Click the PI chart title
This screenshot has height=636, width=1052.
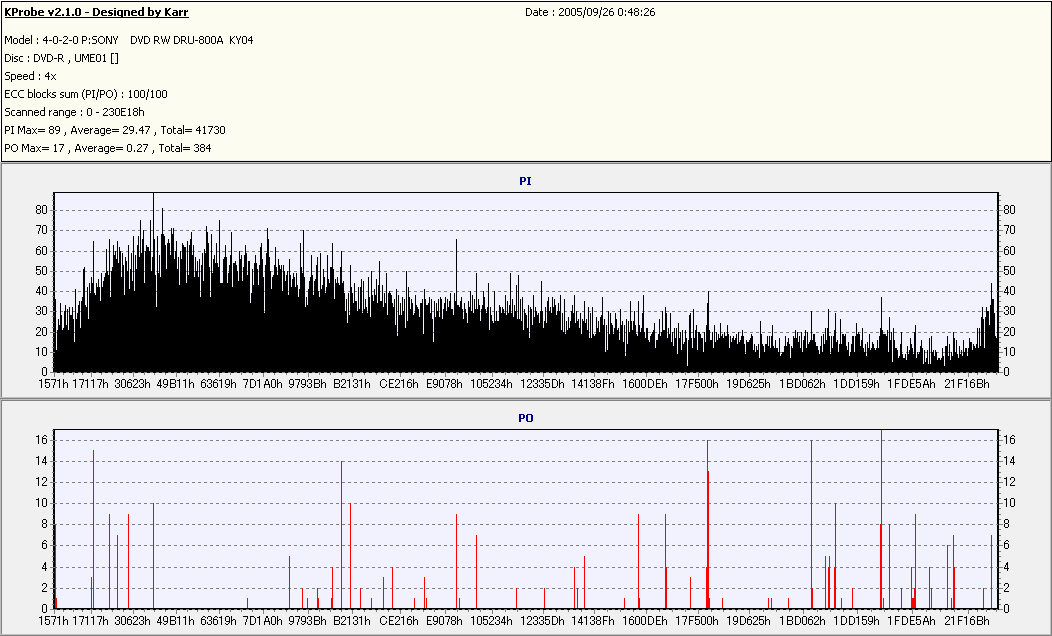525,181
